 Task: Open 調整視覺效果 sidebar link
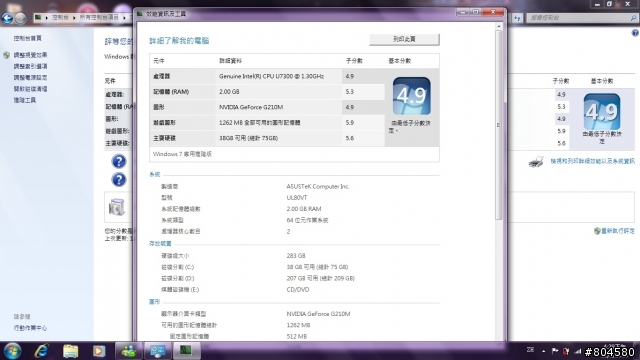[x=30, y=55]
